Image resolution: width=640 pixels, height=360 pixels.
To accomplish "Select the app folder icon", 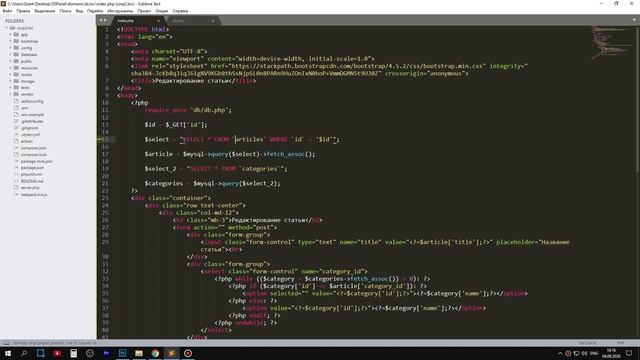I will pos(16,35).
